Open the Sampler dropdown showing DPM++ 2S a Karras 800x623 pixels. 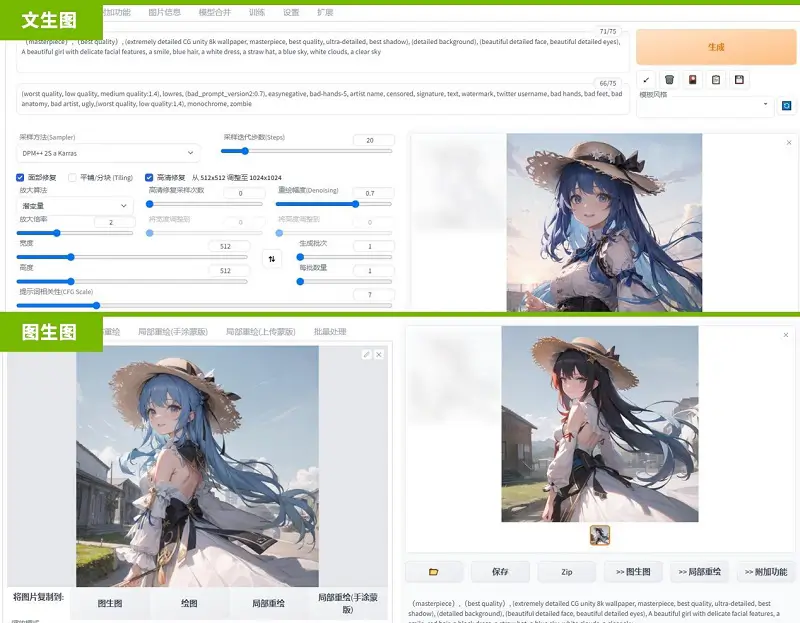(x=108, y=153)
